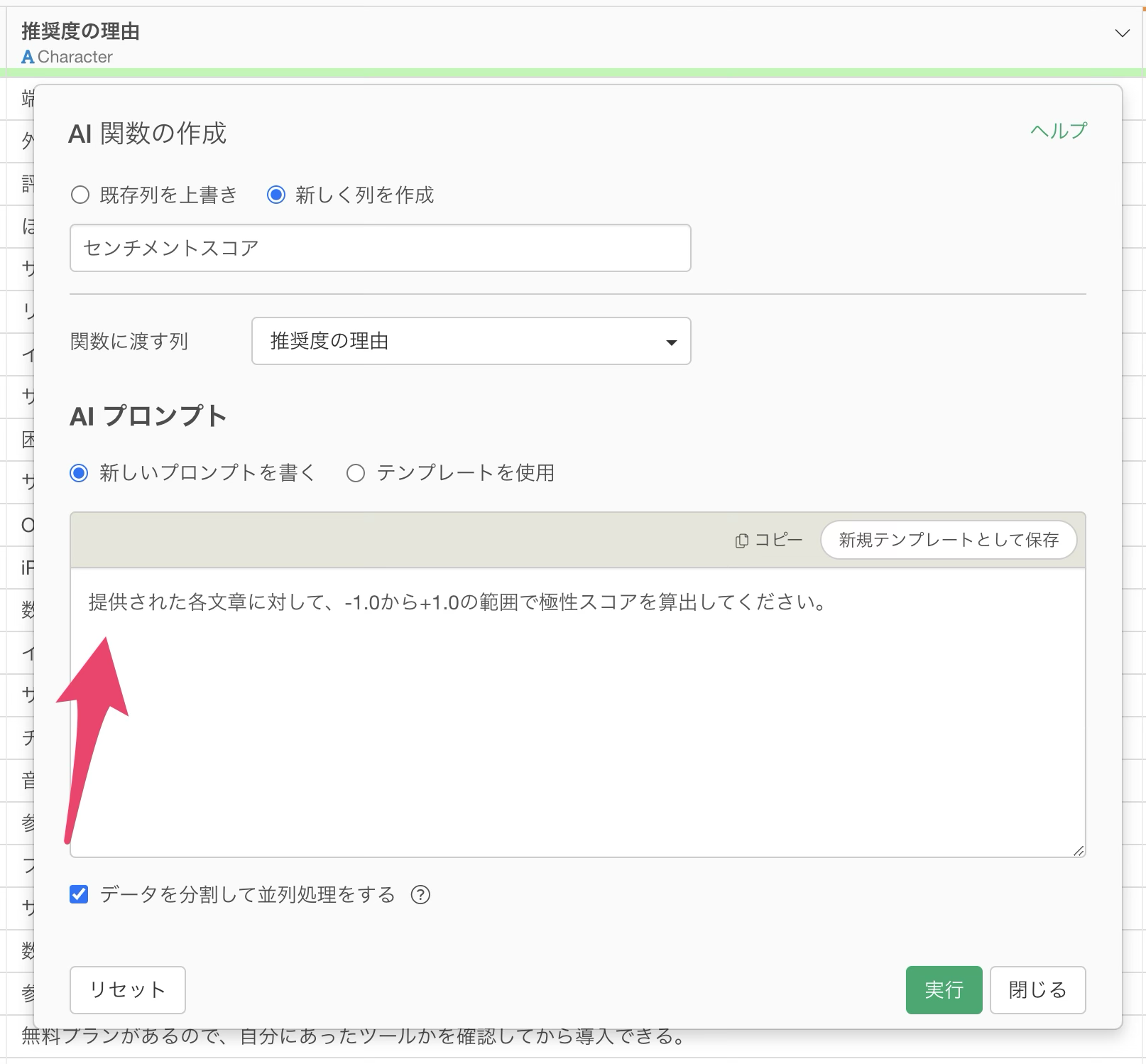This screenshot has width=1146, height=1064.
Task: Click the help question mark icon beside parallel processing
Action: (x=422, y=896)
